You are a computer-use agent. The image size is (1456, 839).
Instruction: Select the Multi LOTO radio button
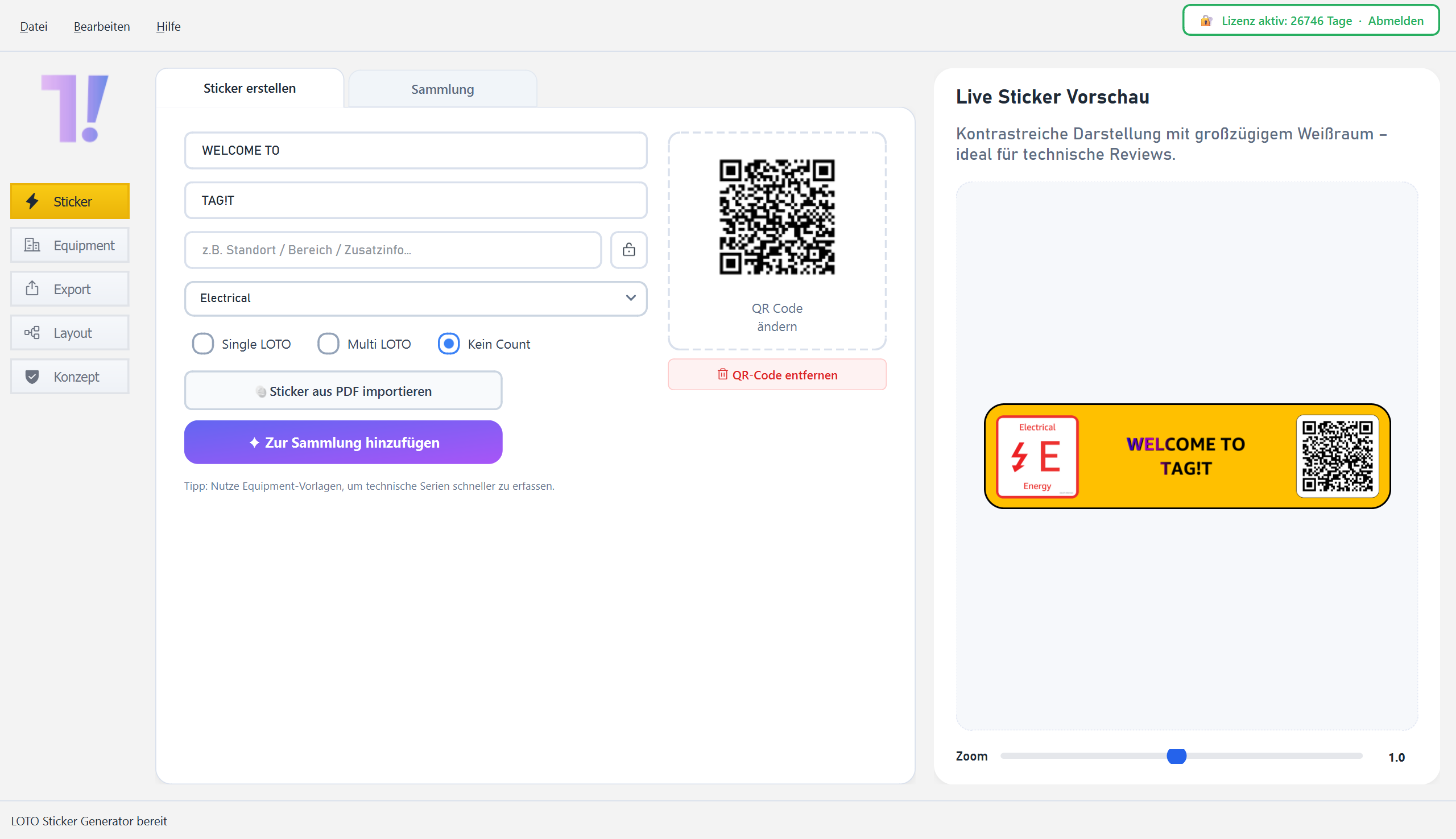(328, 344)
